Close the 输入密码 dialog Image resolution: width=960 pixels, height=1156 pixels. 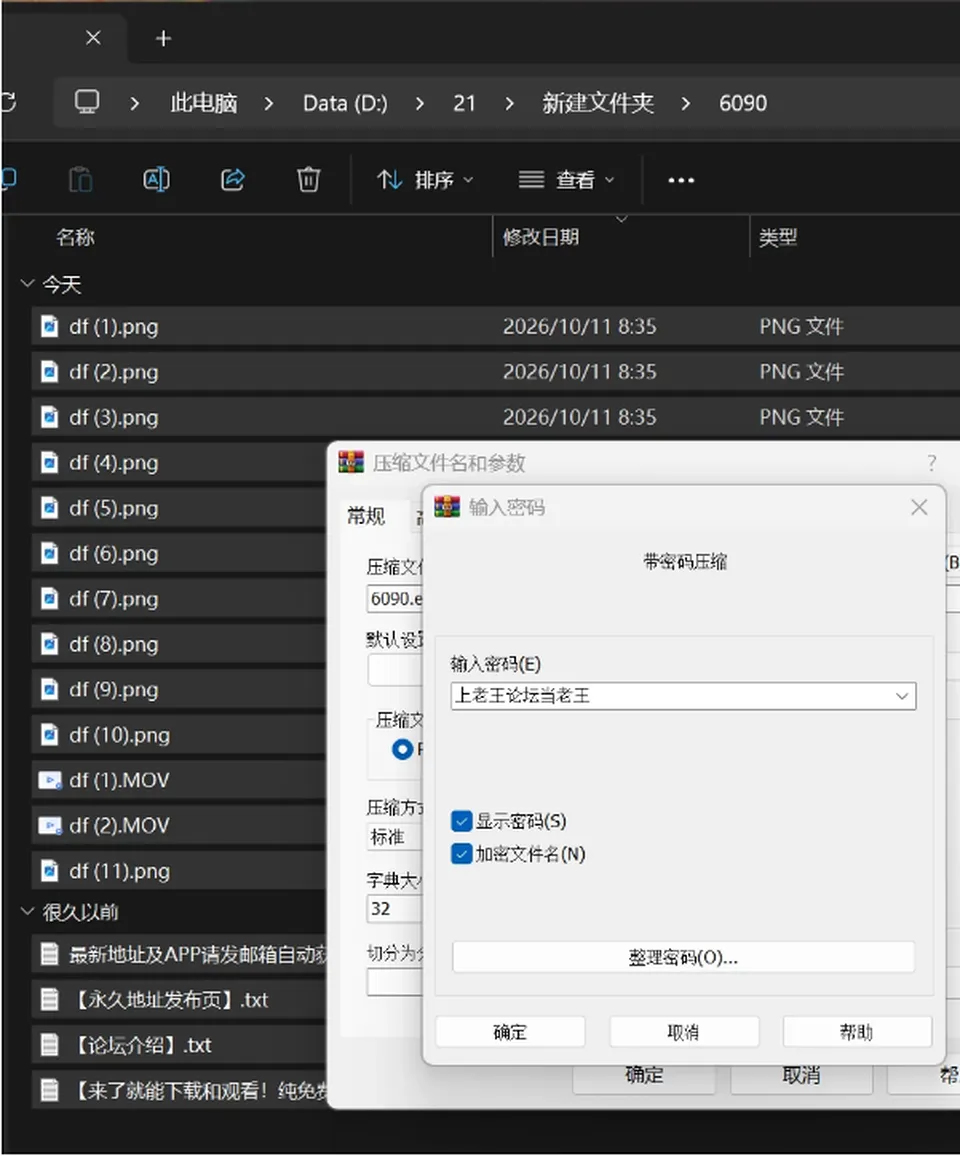tap(919, 507)
